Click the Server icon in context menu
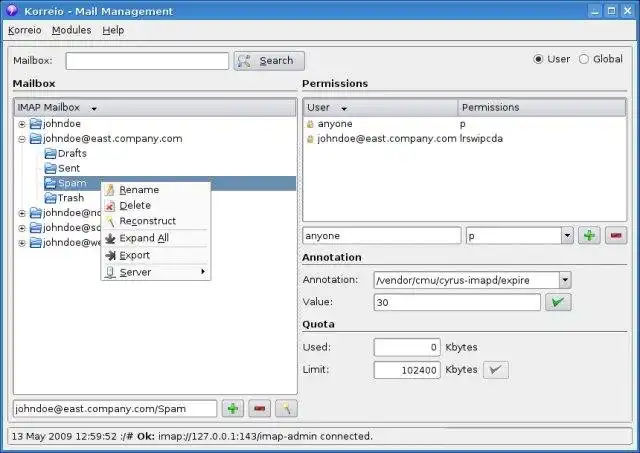The width and height of the screenshot is (640, 453). tap(110, 272)
